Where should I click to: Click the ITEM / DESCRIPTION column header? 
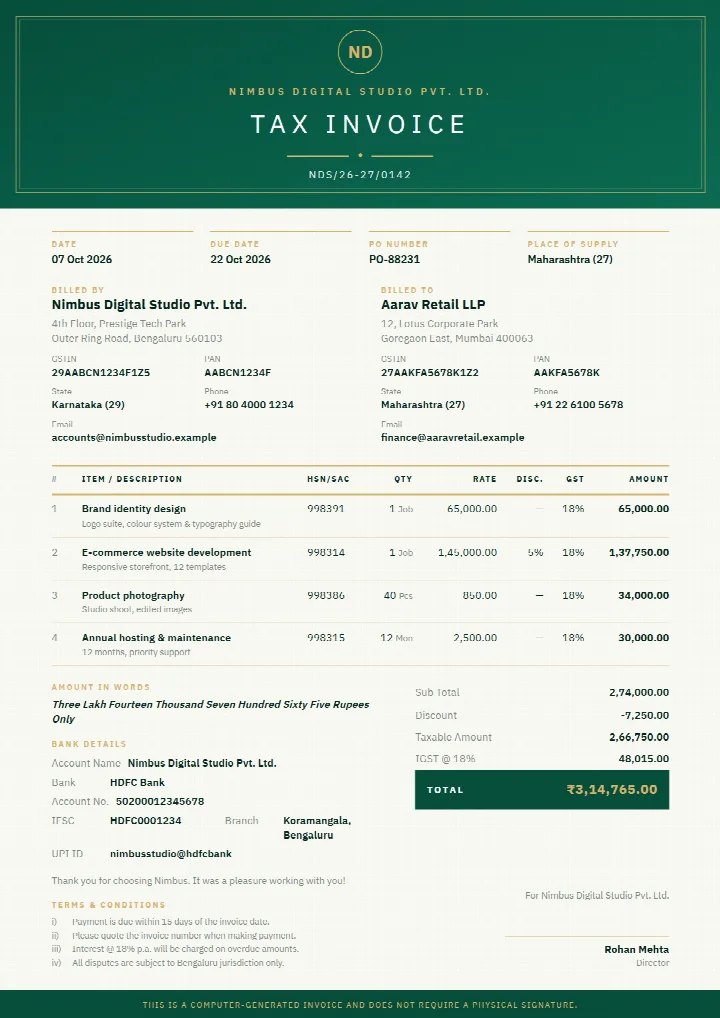132,479
